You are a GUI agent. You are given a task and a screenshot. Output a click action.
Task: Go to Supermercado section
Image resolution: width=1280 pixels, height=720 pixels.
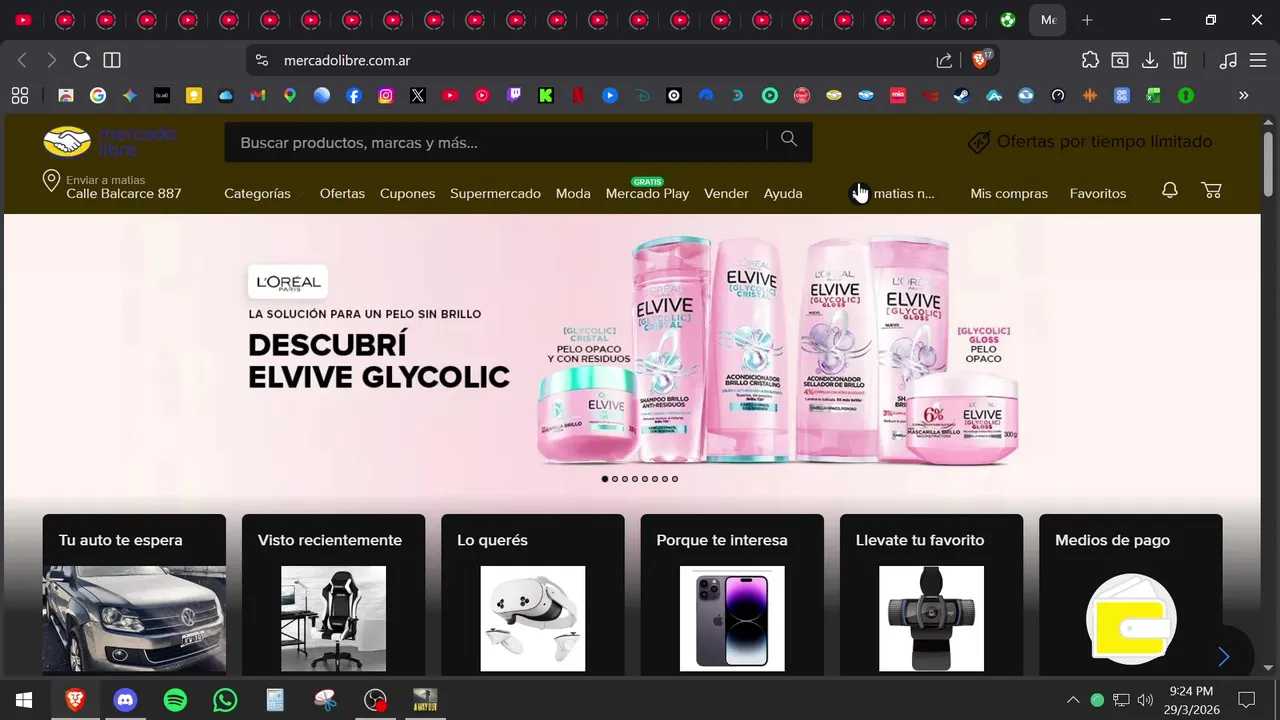(495, 193)
